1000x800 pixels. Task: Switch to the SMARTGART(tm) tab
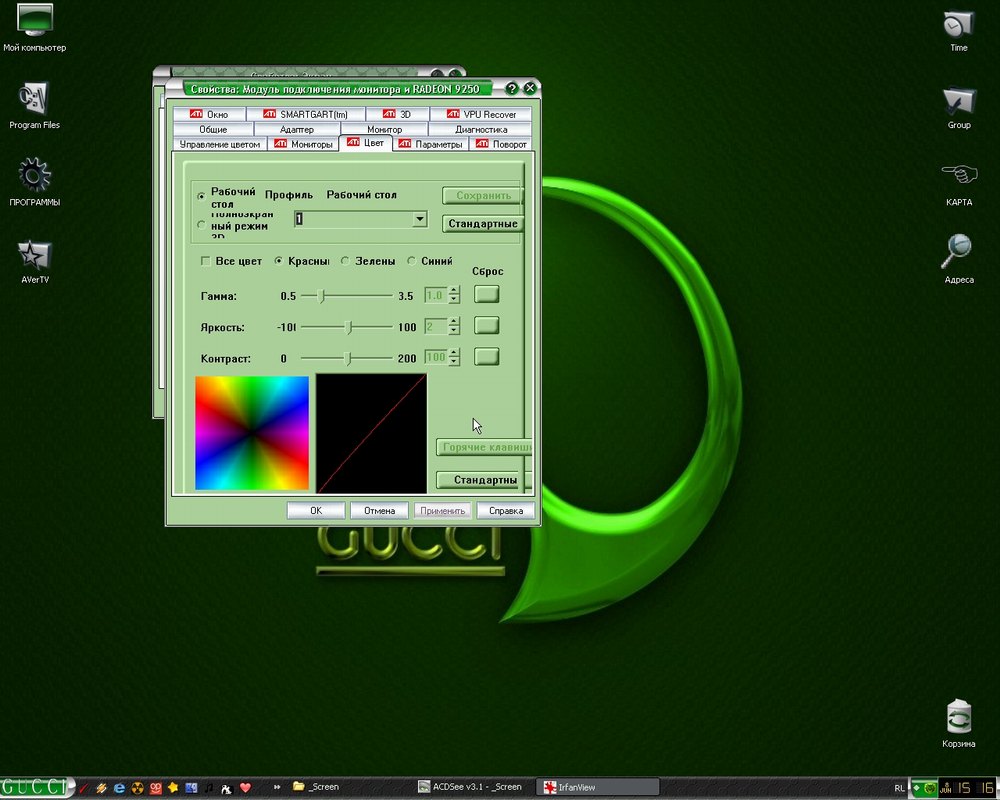coord(305,114)
